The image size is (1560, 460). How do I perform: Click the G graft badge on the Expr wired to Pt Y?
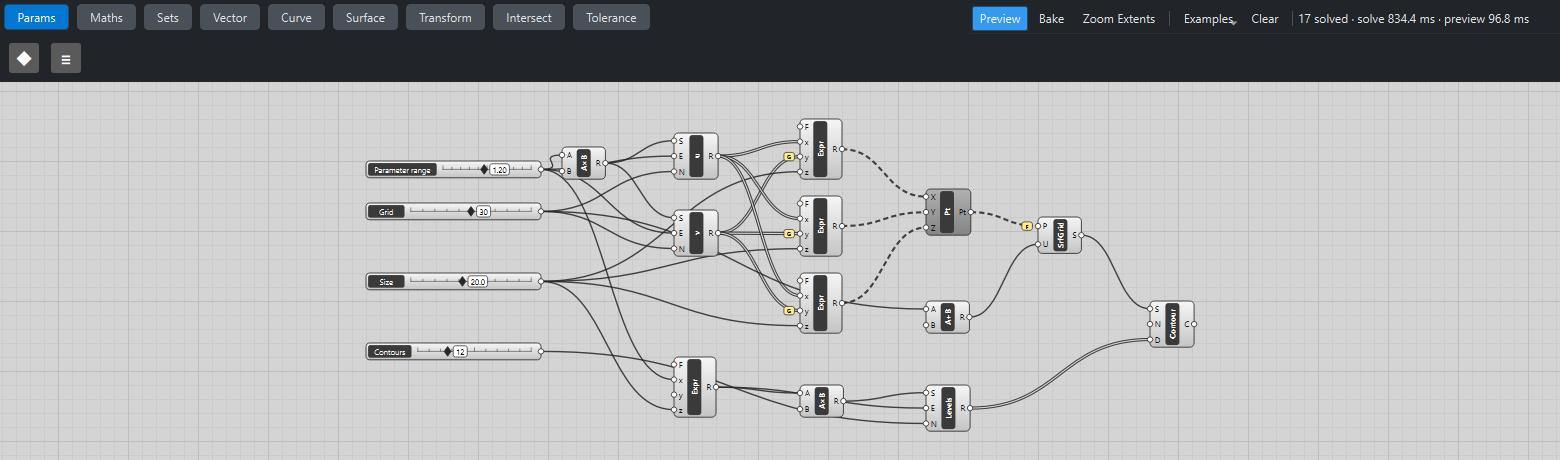(789, 234)
